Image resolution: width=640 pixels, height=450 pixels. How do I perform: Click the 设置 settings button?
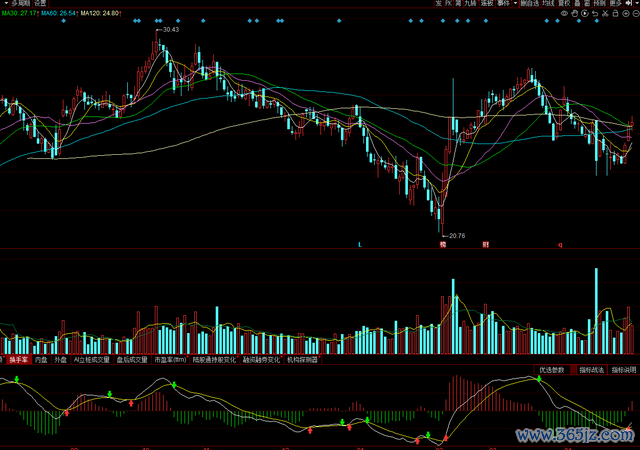tap(41, 4)
